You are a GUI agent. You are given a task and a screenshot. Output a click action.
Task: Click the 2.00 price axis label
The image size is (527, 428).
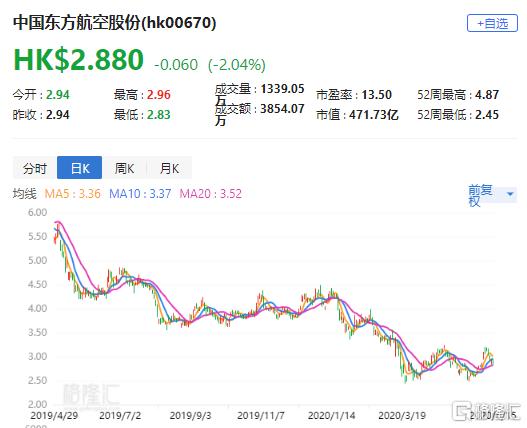click(37, 404)
